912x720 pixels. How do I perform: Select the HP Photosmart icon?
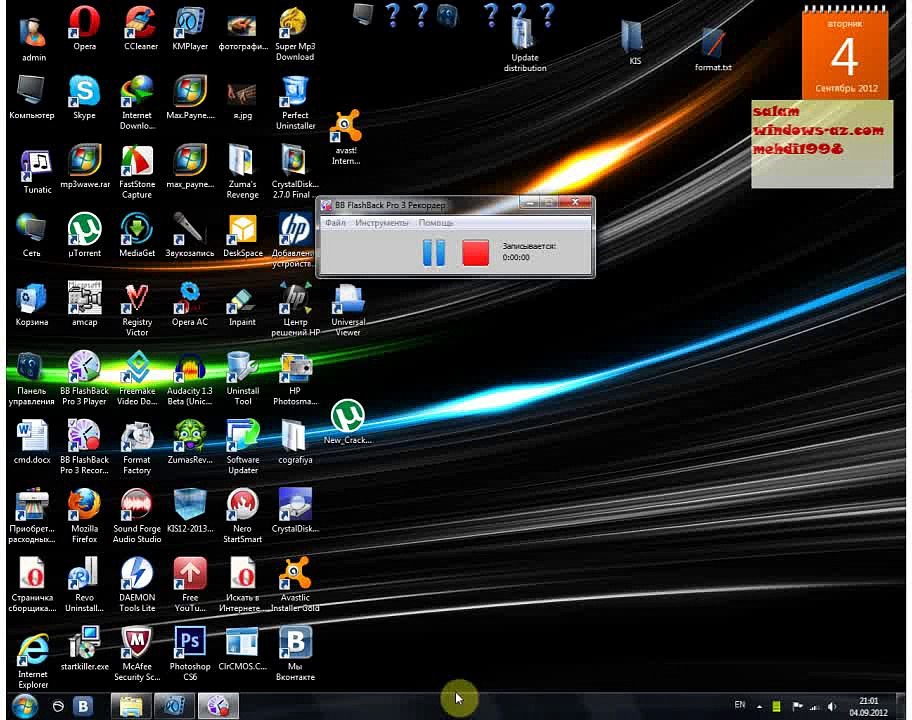point(295,378)
